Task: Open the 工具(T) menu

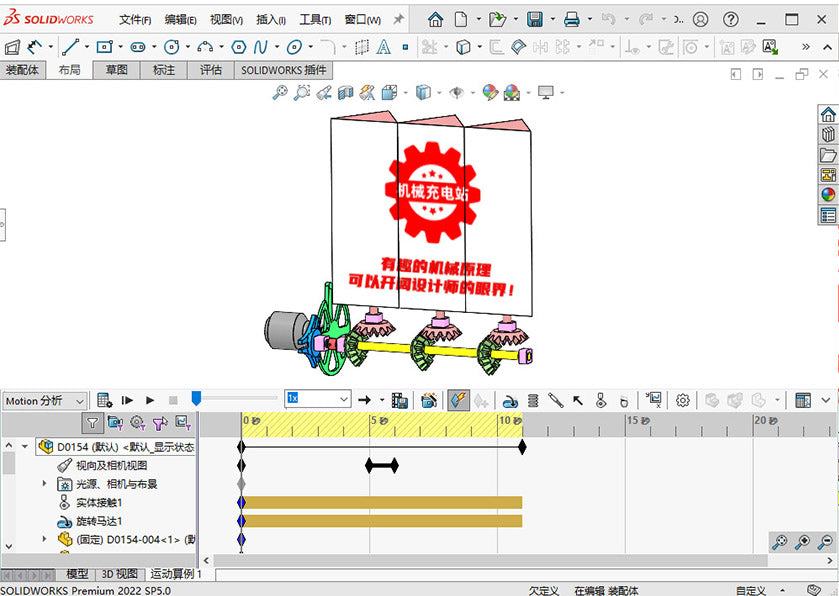Action: point(315,20)
